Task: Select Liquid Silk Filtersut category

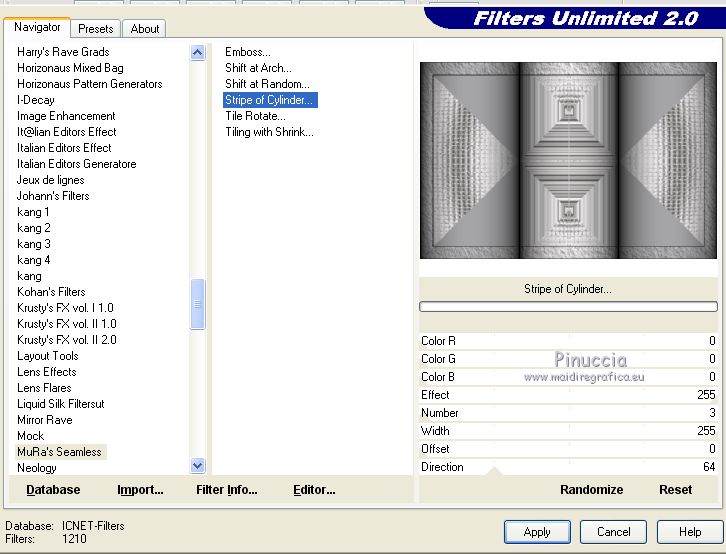Action: 61,404
